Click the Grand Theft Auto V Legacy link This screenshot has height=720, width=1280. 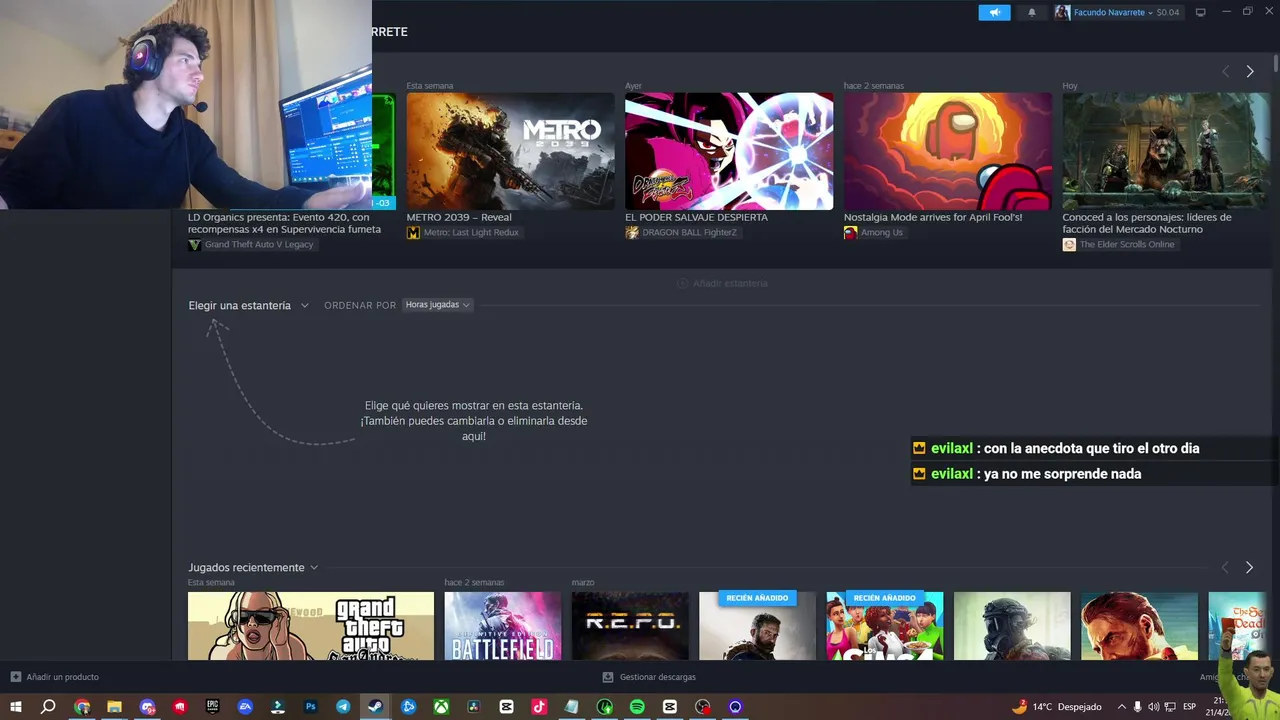pyautogui.click(x=259, y=244)
